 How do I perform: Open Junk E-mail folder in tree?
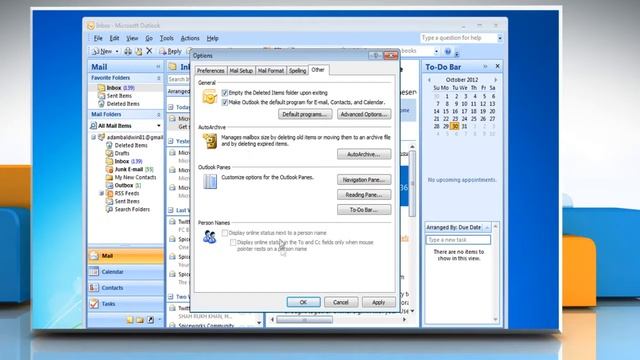click(129, 169)
